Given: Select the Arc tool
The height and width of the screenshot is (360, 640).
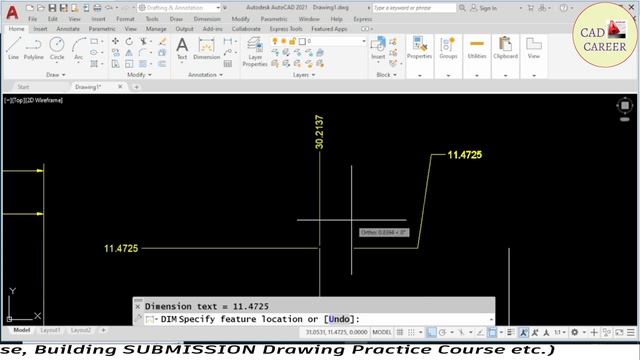Looking at the screenshot, I should click(78, 48).
